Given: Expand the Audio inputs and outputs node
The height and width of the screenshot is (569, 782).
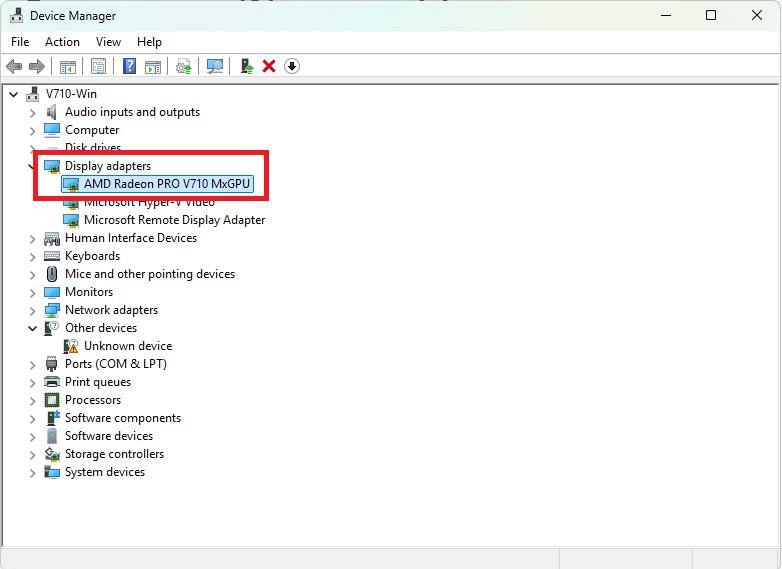Looking at the screenshot, I should (32, 113).
